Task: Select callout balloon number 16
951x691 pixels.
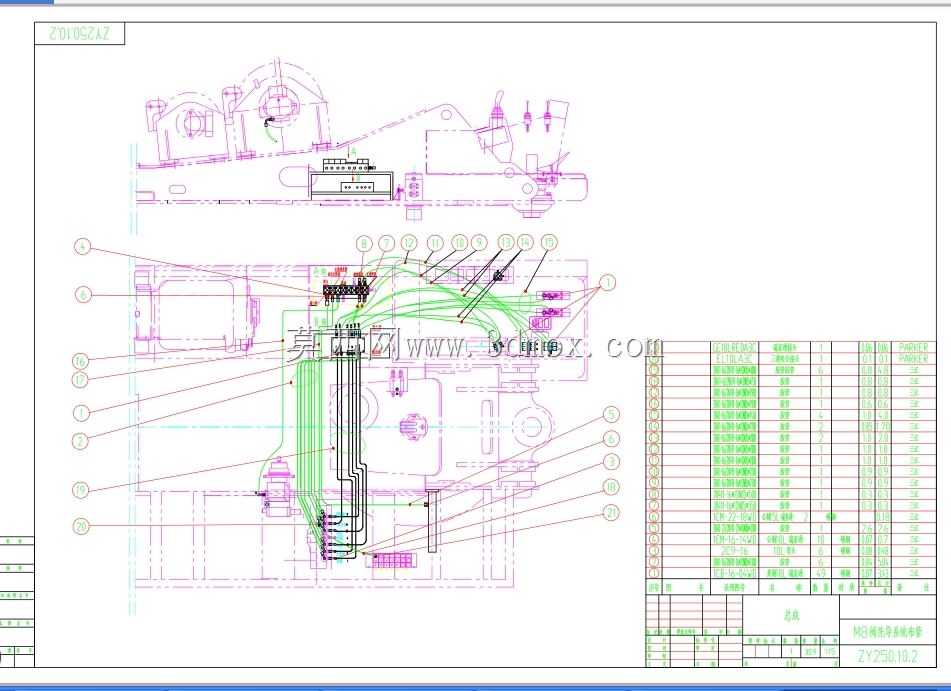Action: (x=80, y=361)
